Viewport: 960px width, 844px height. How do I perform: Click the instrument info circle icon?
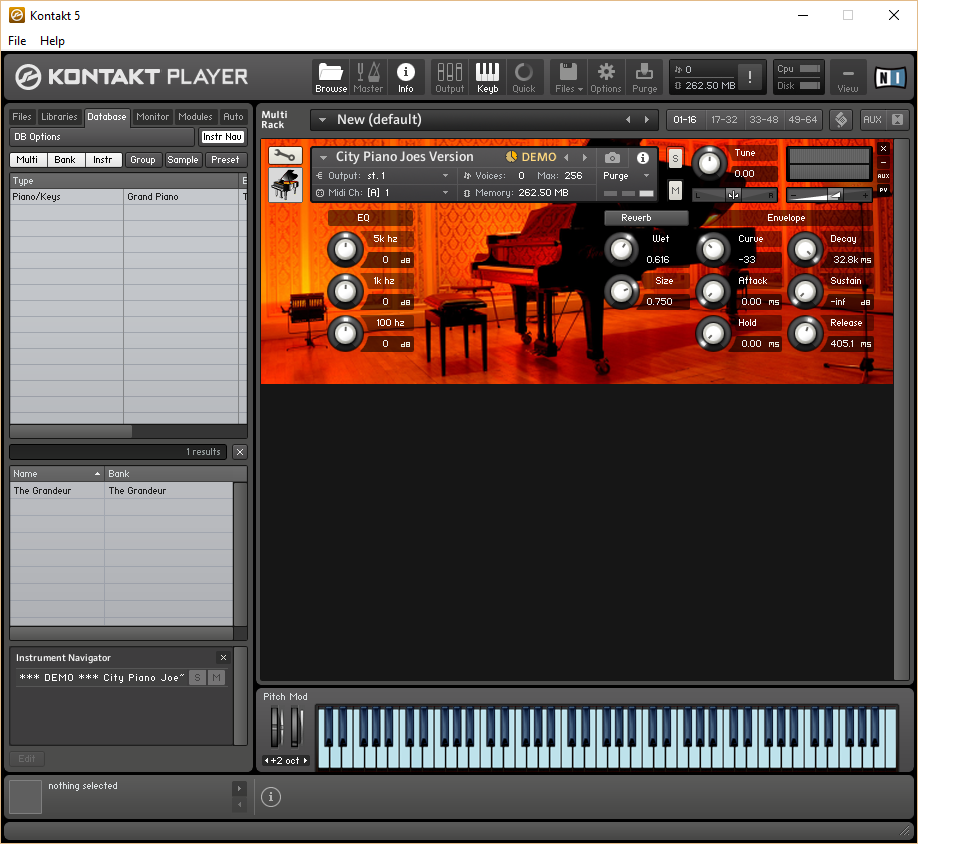[x=643, y=158]
